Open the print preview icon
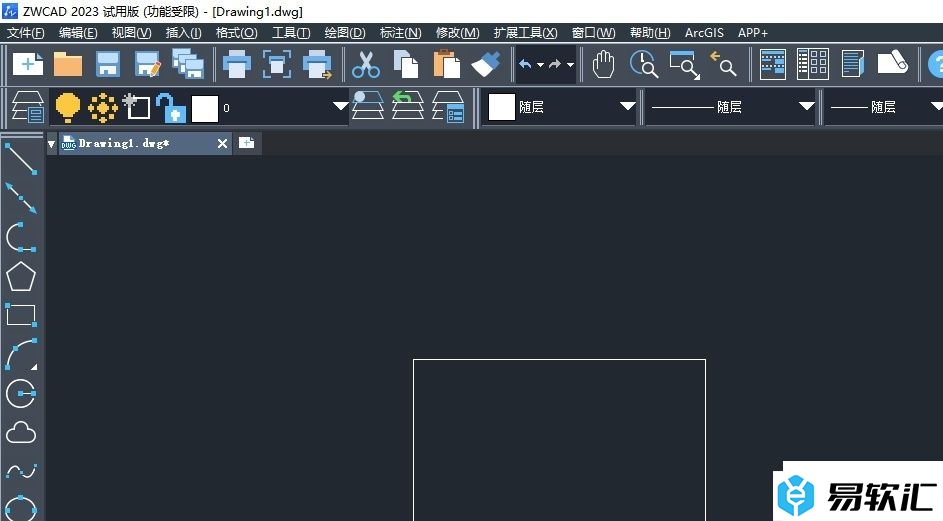Viewport: 943px width, 521px height. pyautogui.click(x=277, y=64)
